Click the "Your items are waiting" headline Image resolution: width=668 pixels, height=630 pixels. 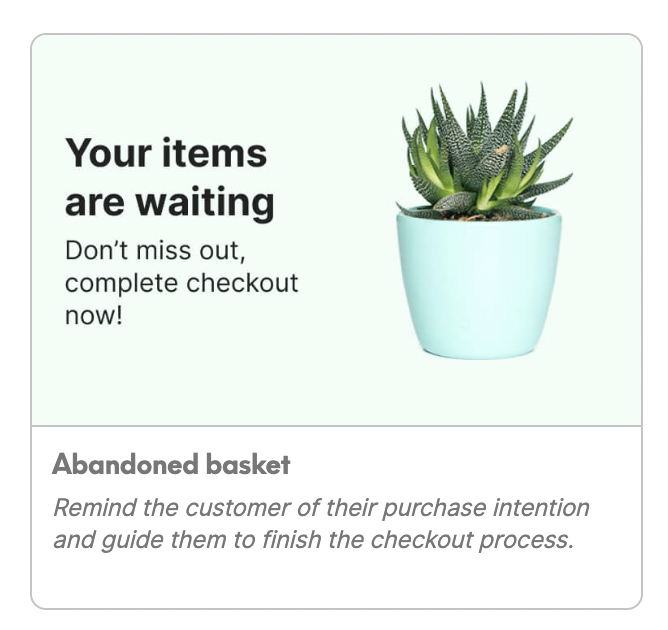pos(169,178)
